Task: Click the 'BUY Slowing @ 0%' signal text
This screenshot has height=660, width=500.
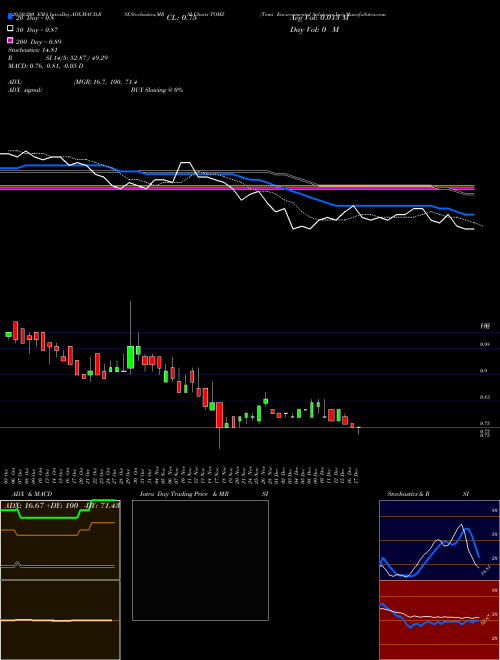Action: click(157, 90)
